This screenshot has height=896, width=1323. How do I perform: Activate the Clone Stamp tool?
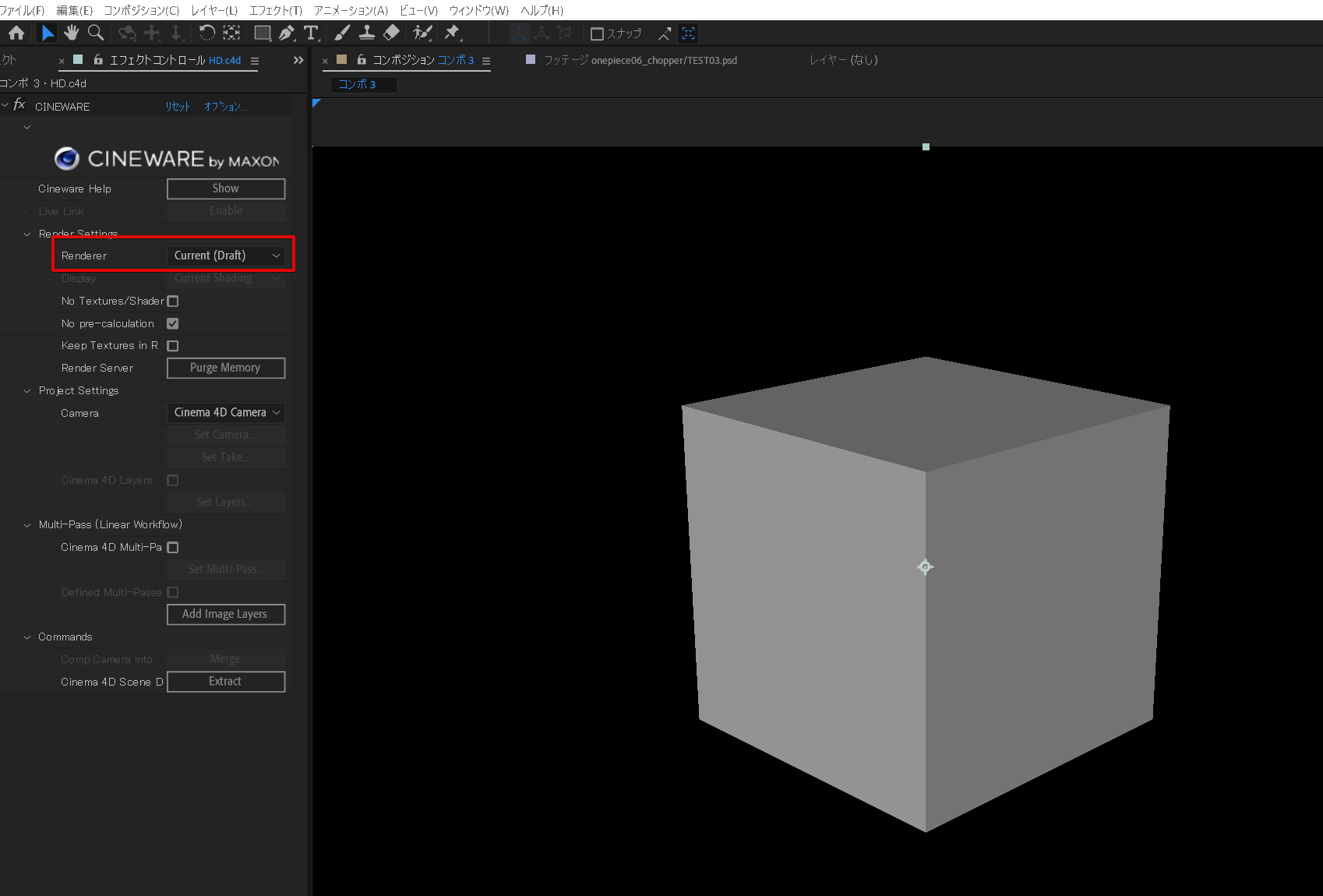pyautogui.click(x=366, y=33)
